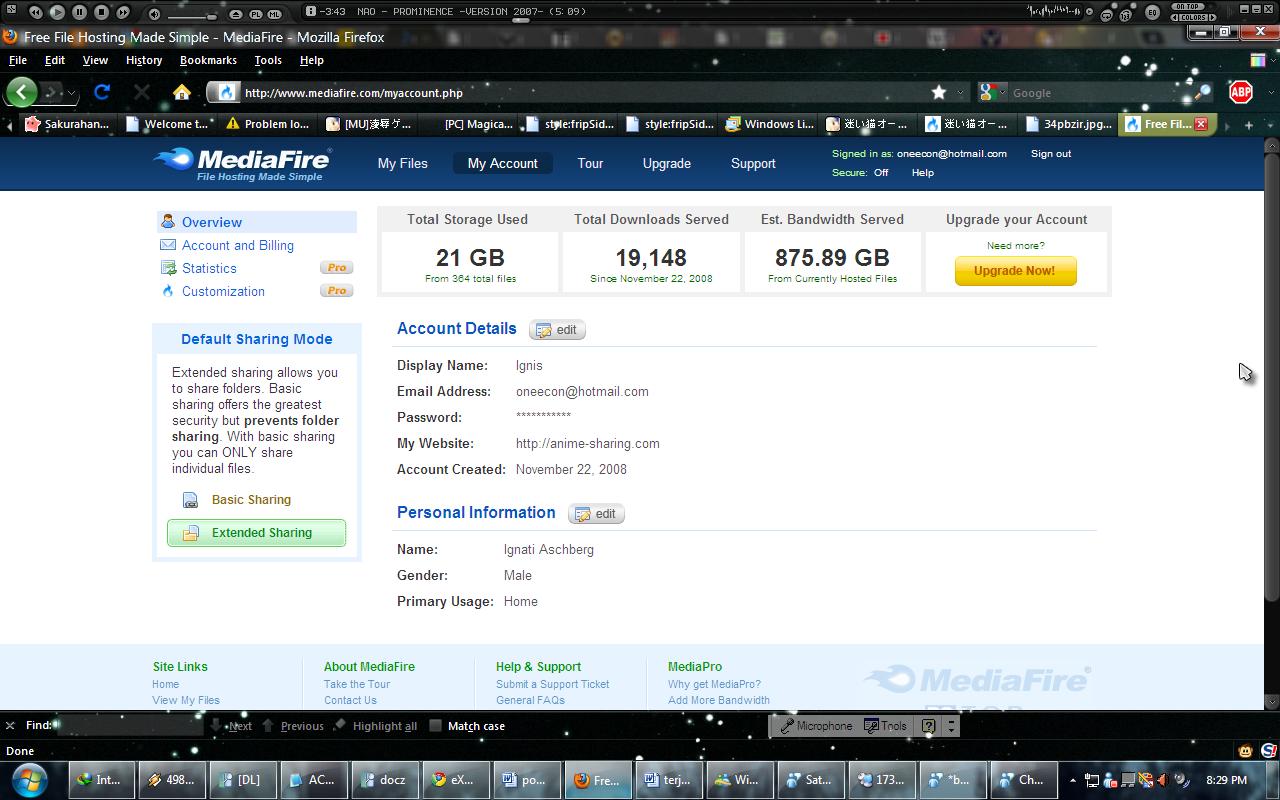Open the Edit menu in Firefox
The width and height of the screenshot is (1280, 800).
click(x=55, y=60)
